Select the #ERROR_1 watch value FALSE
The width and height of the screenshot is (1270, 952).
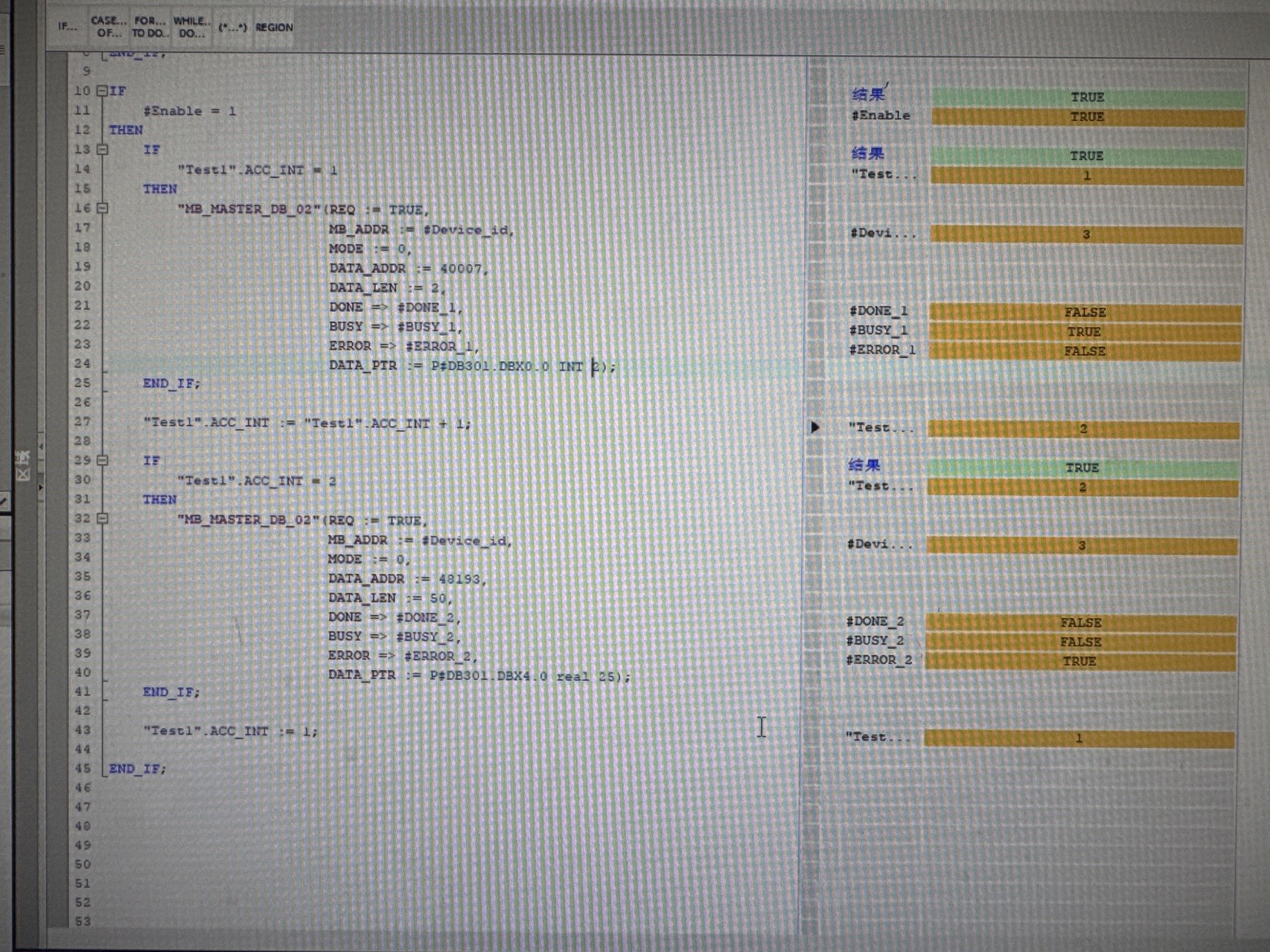(x=1085, y=351)
